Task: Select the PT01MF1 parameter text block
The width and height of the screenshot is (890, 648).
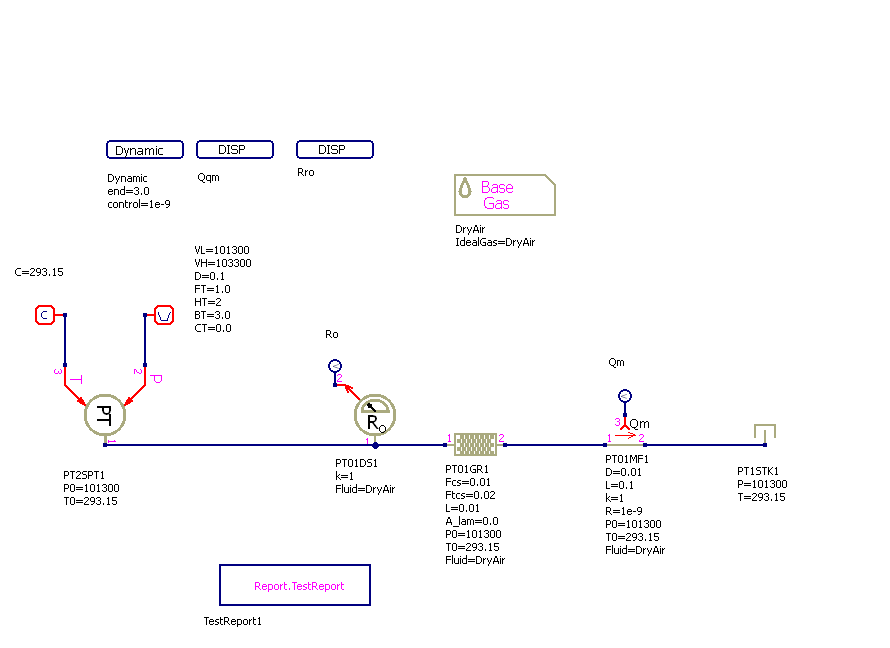Action: pyautogui.click(x=635, y=505)
